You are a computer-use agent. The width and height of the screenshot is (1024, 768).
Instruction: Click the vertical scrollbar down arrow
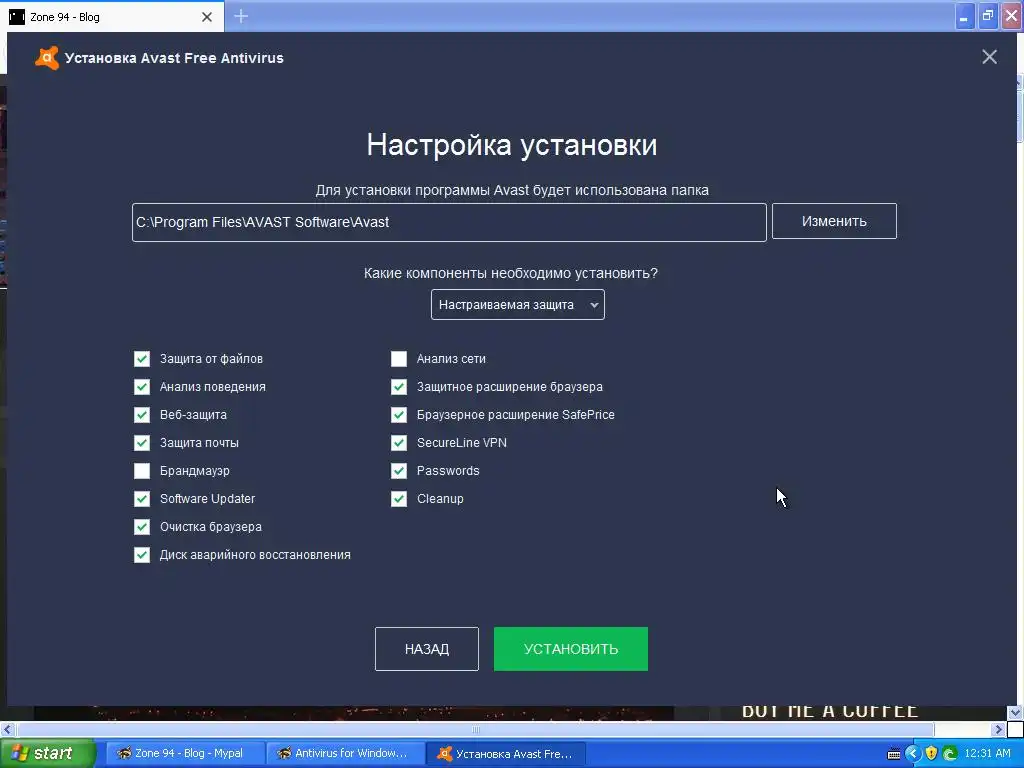click(x=1015, y=712)
